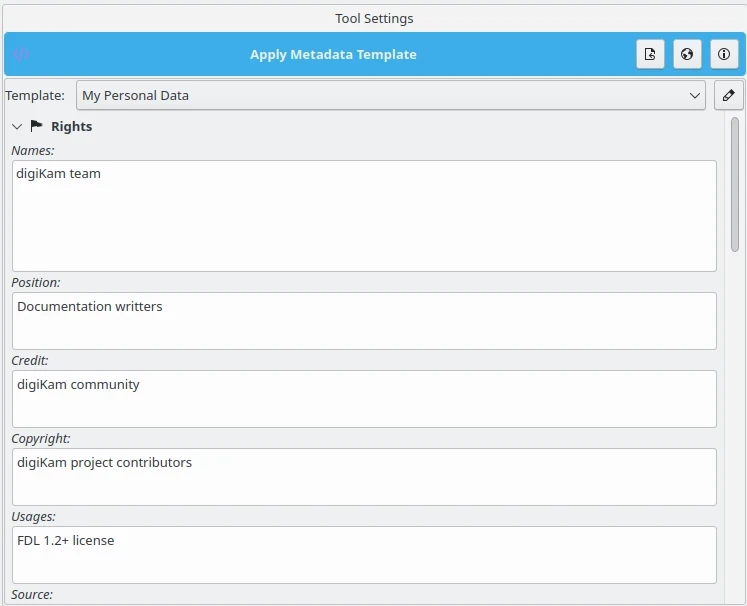Click the Rights section header label

71,127
